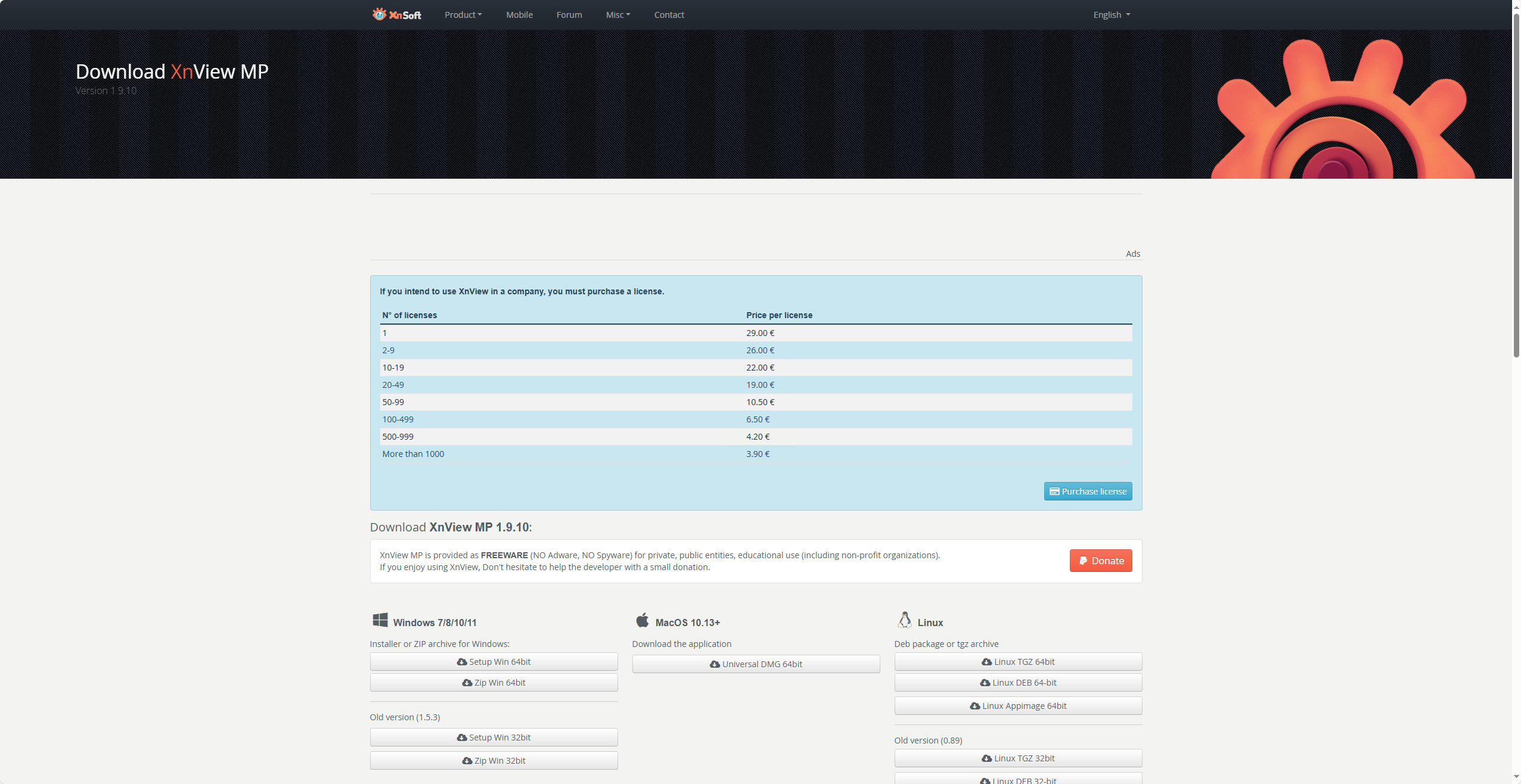Viewport: 1521px width, 784px height.
Task: Click the Windows logo icon
Action: tap(380, 620)
